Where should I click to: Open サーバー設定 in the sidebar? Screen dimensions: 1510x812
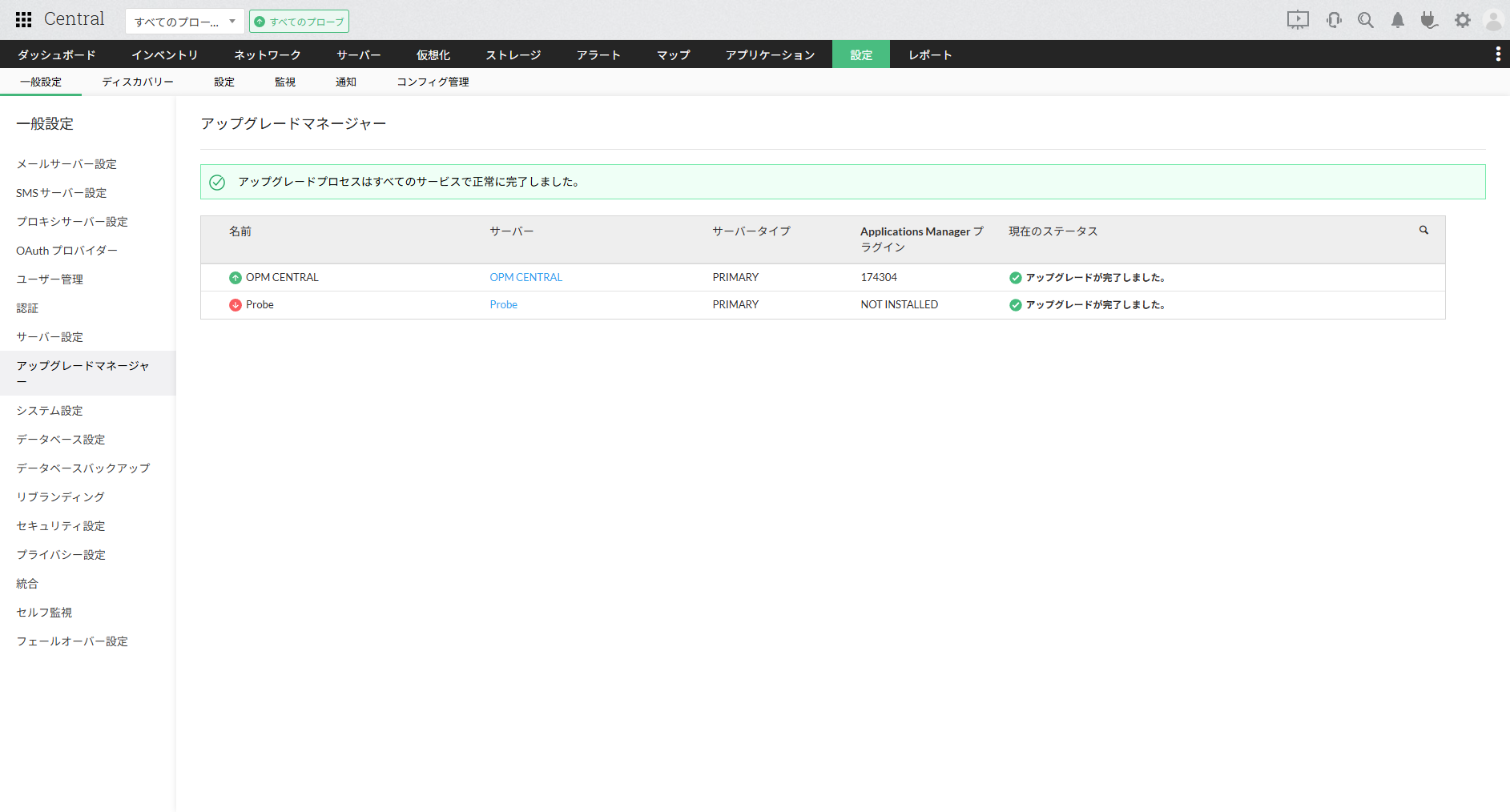(50, 337)
